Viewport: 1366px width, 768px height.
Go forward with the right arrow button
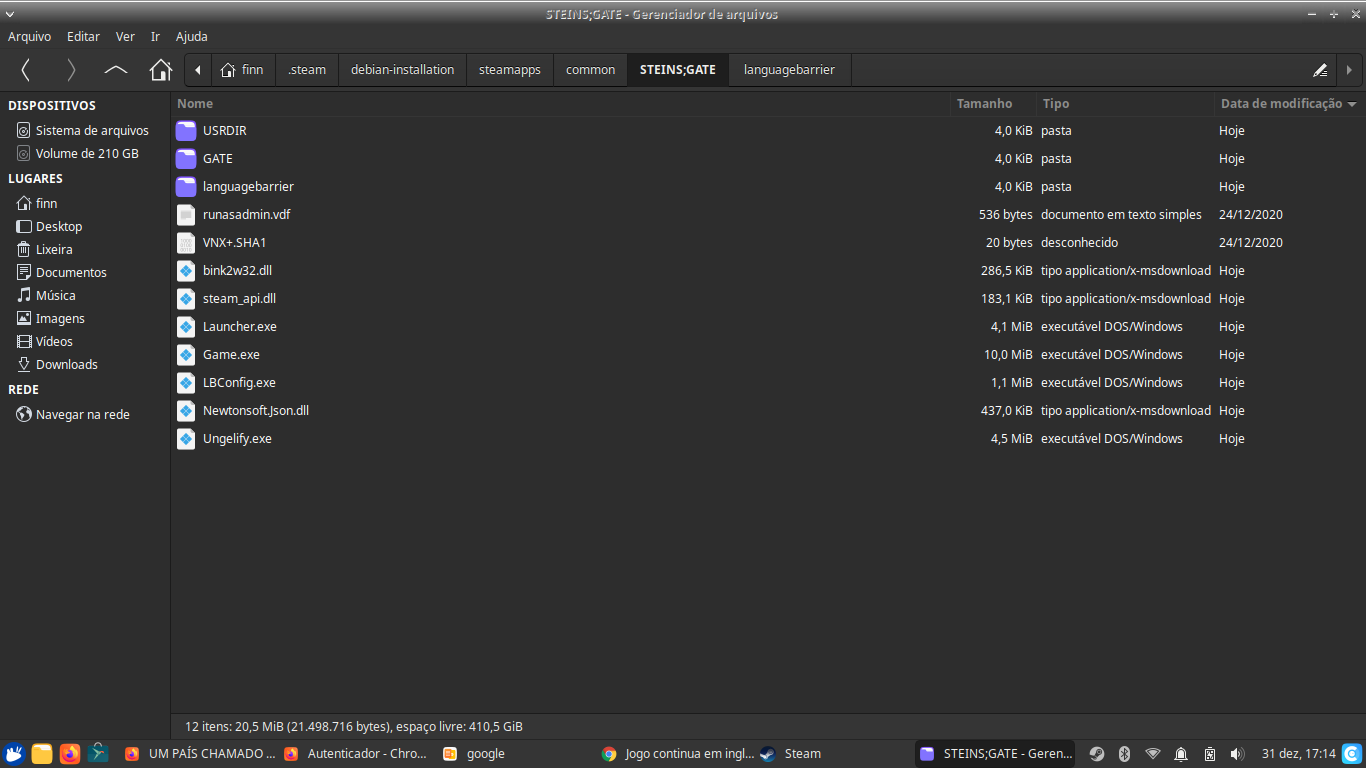(x=71, y=70)
